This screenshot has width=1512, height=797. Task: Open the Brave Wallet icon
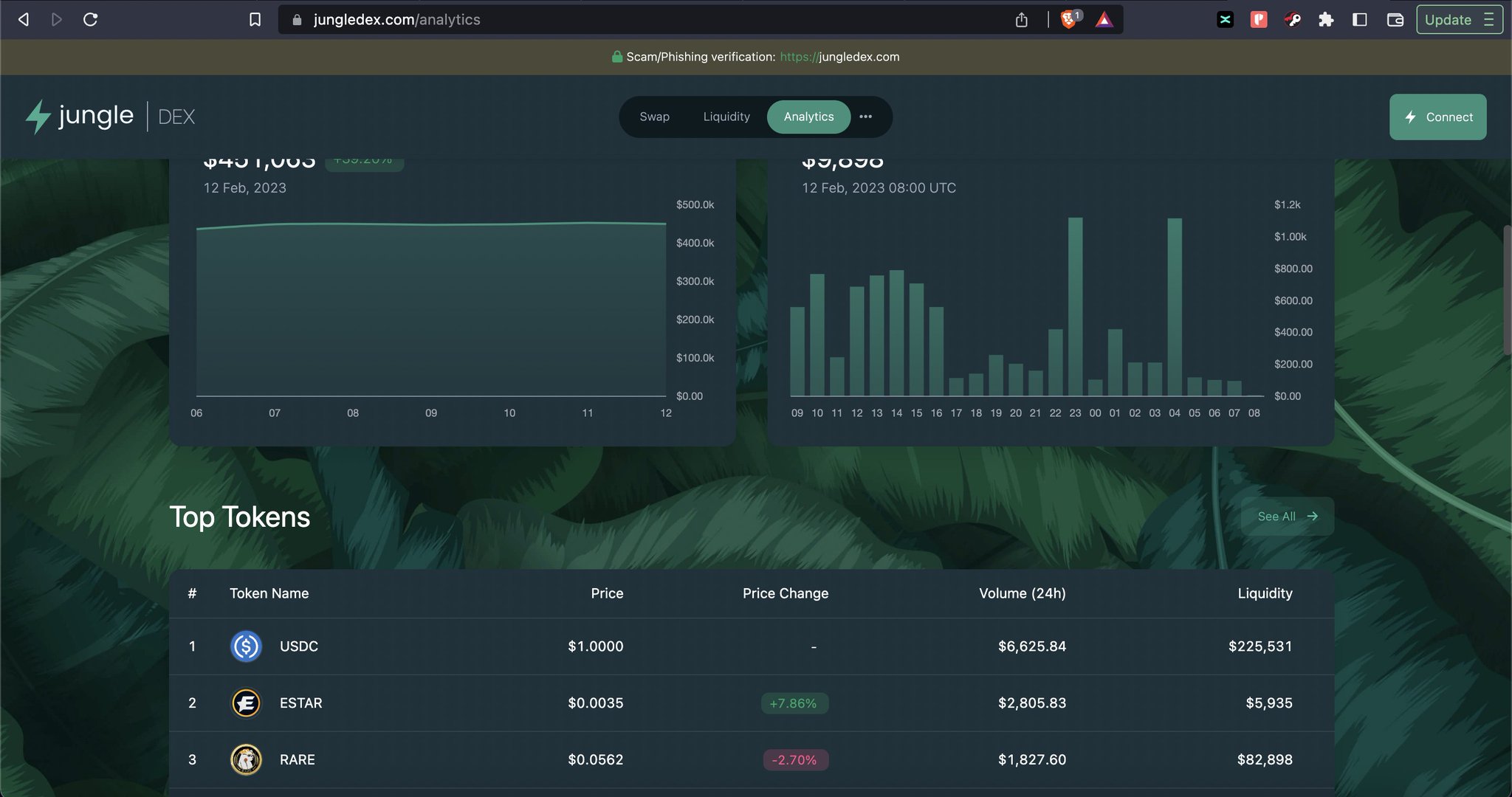[1394, 20]
